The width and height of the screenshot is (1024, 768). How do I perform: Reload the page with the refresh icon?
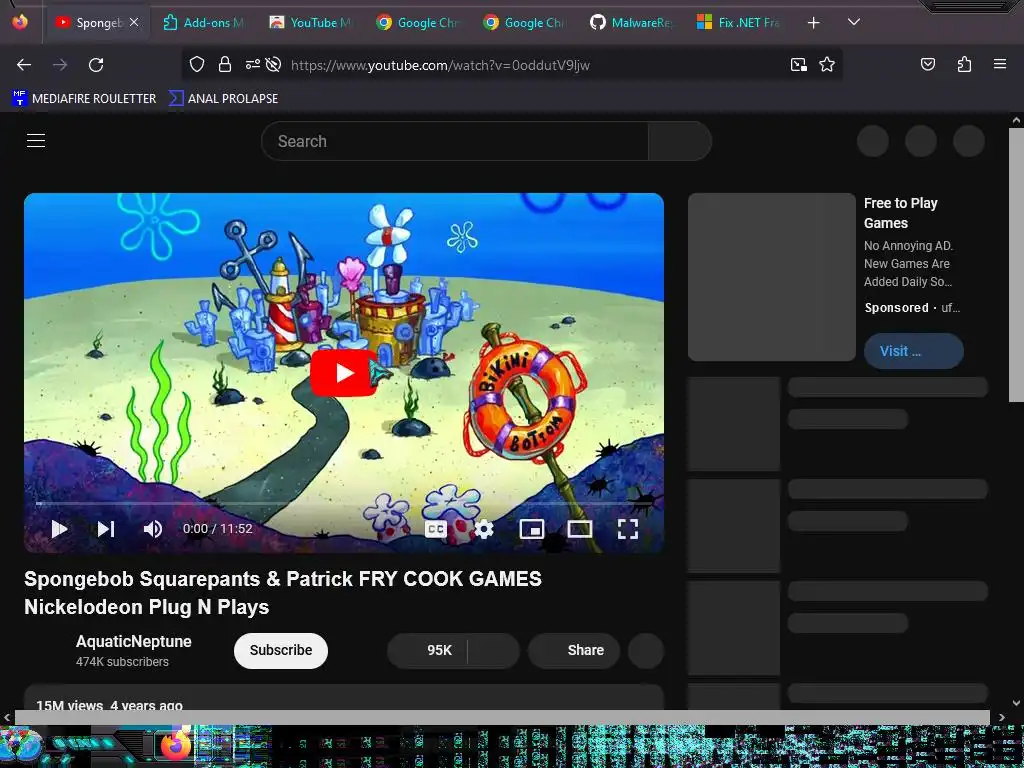(x=96, y=65)
